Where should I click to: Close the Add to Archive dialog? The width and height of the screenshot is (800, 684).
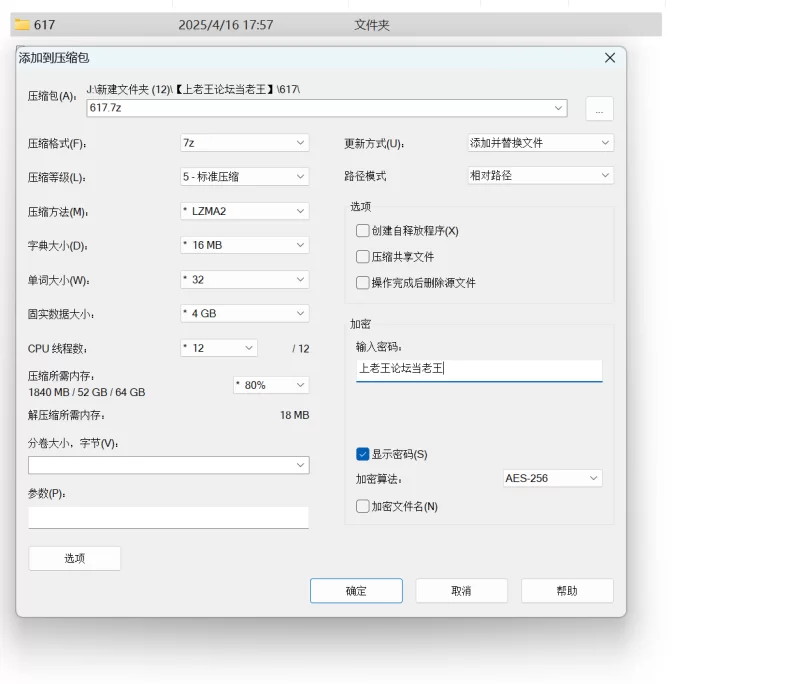pos(610,58)
